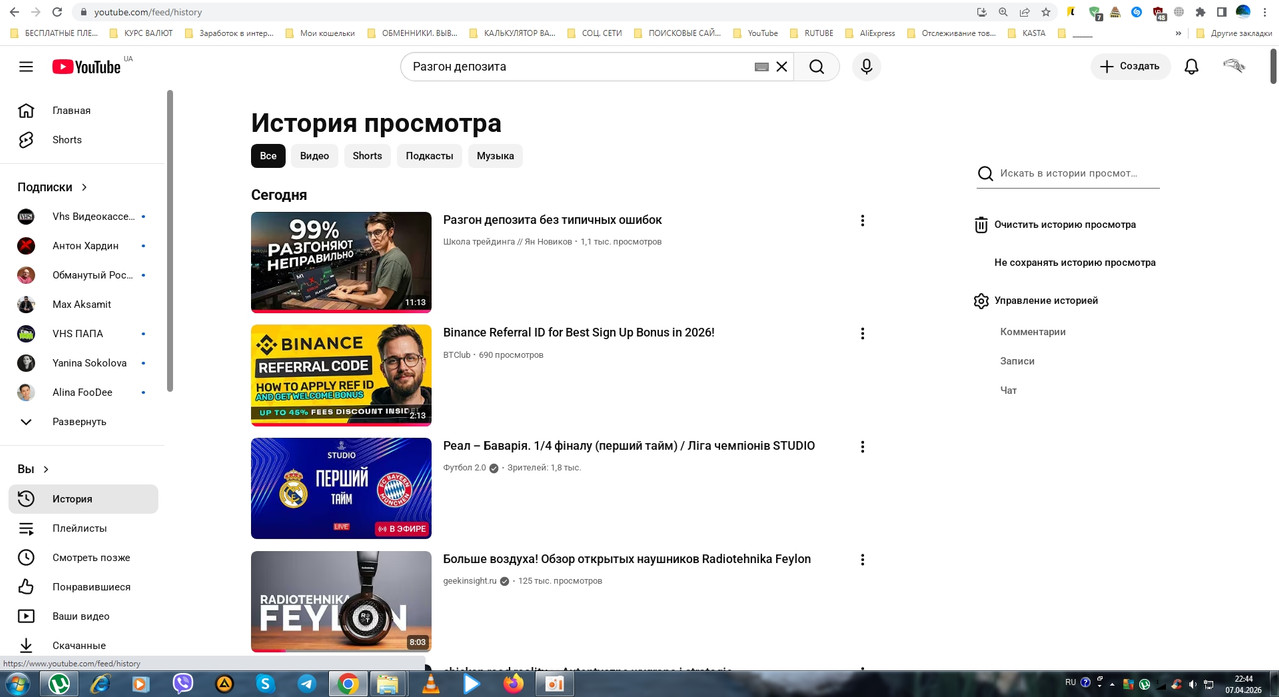
Task: Open the Комментарии history link
Action: [1033, 332]
